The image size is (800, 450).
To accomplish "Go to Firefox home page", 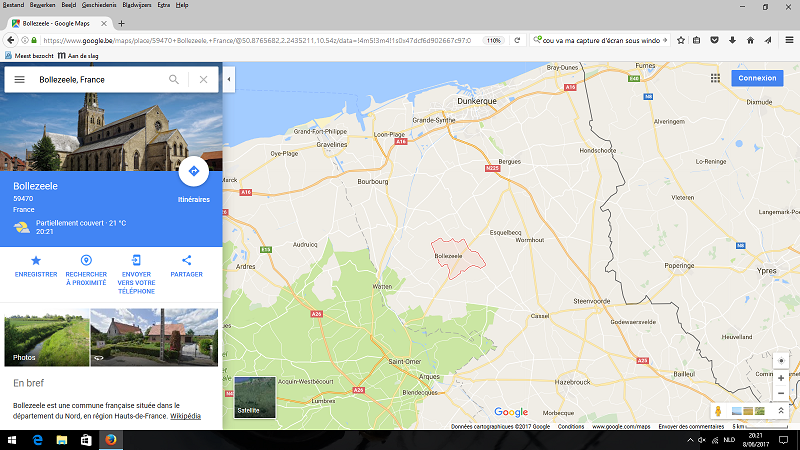I will point(750,40).
